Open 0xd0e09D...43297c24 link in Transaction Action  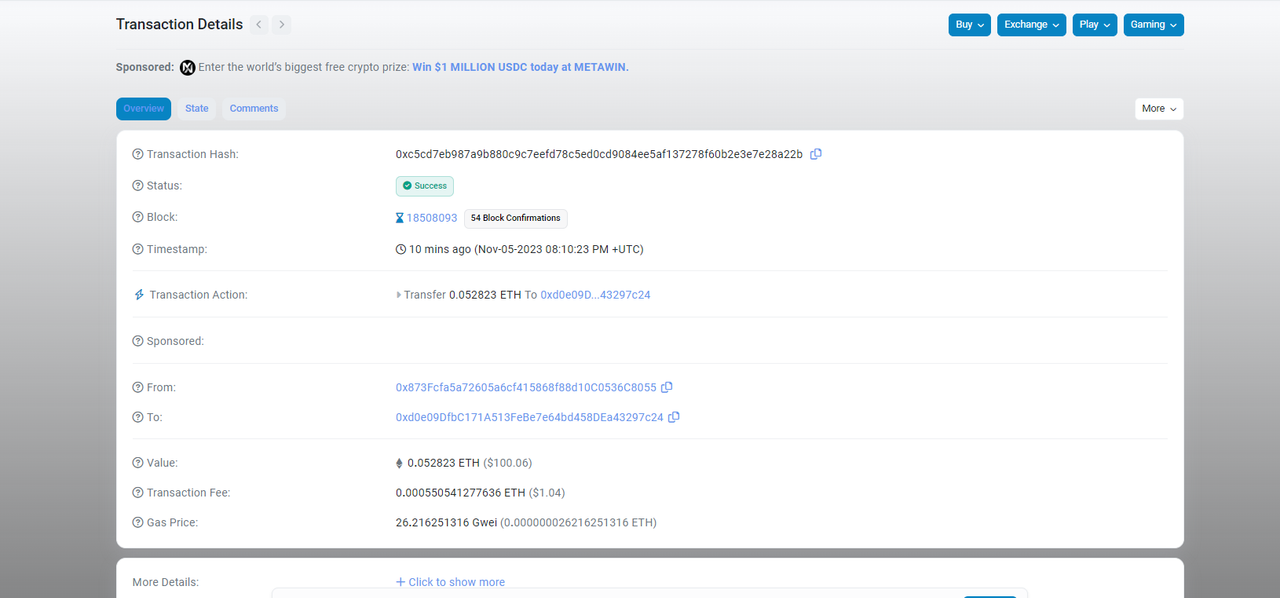596,295
